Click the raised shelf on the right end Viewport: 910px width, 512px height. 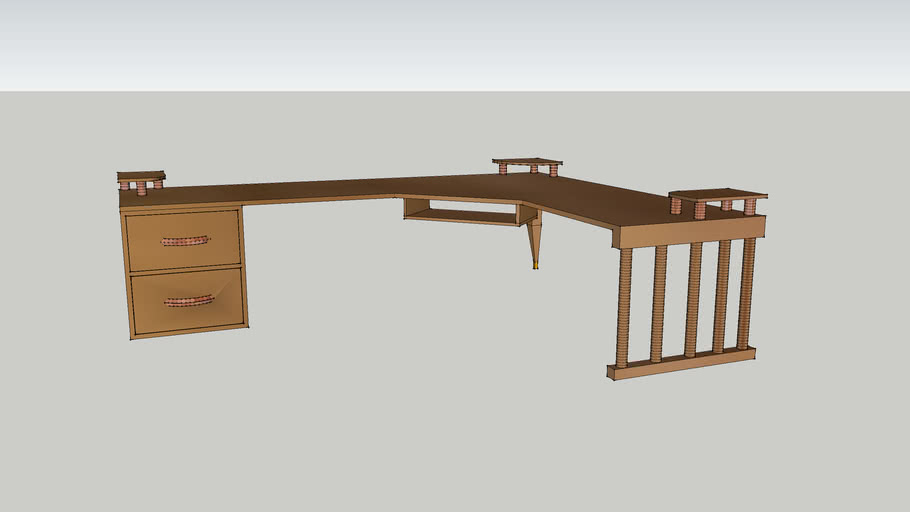(x=717, y=193)
